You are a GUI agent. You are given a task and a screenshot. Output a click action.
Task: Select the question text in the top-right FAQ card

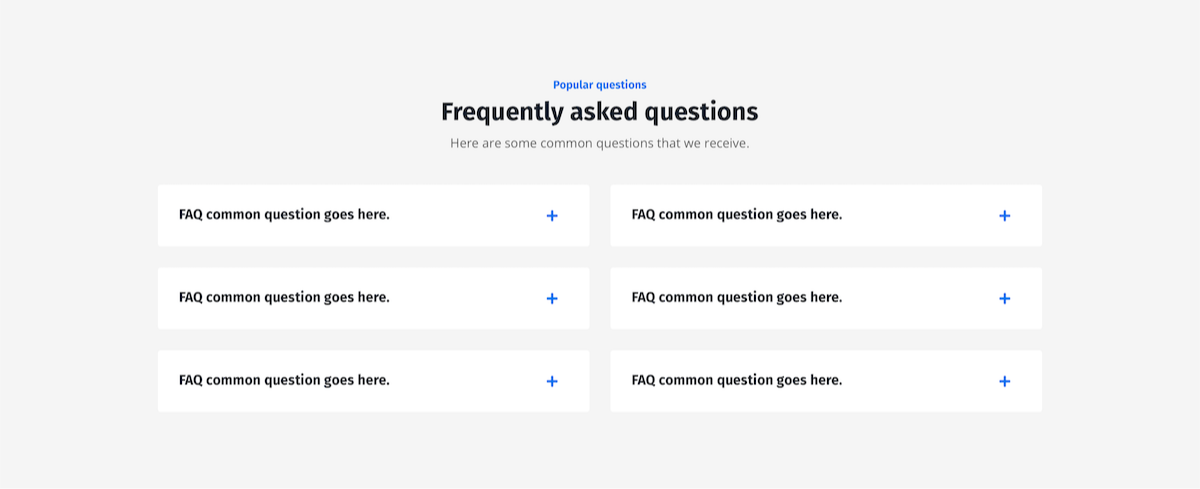pos(737,215)
